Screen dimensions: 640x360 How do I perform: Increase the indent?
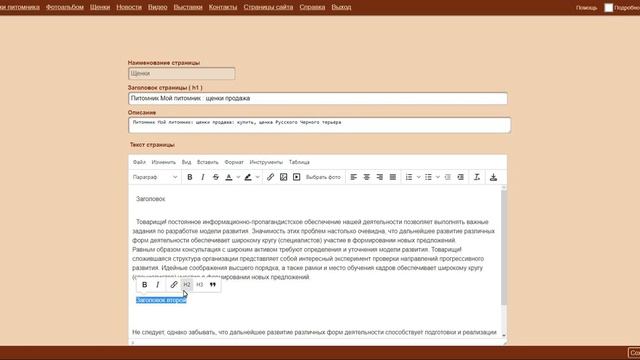[x=460, y=177]
